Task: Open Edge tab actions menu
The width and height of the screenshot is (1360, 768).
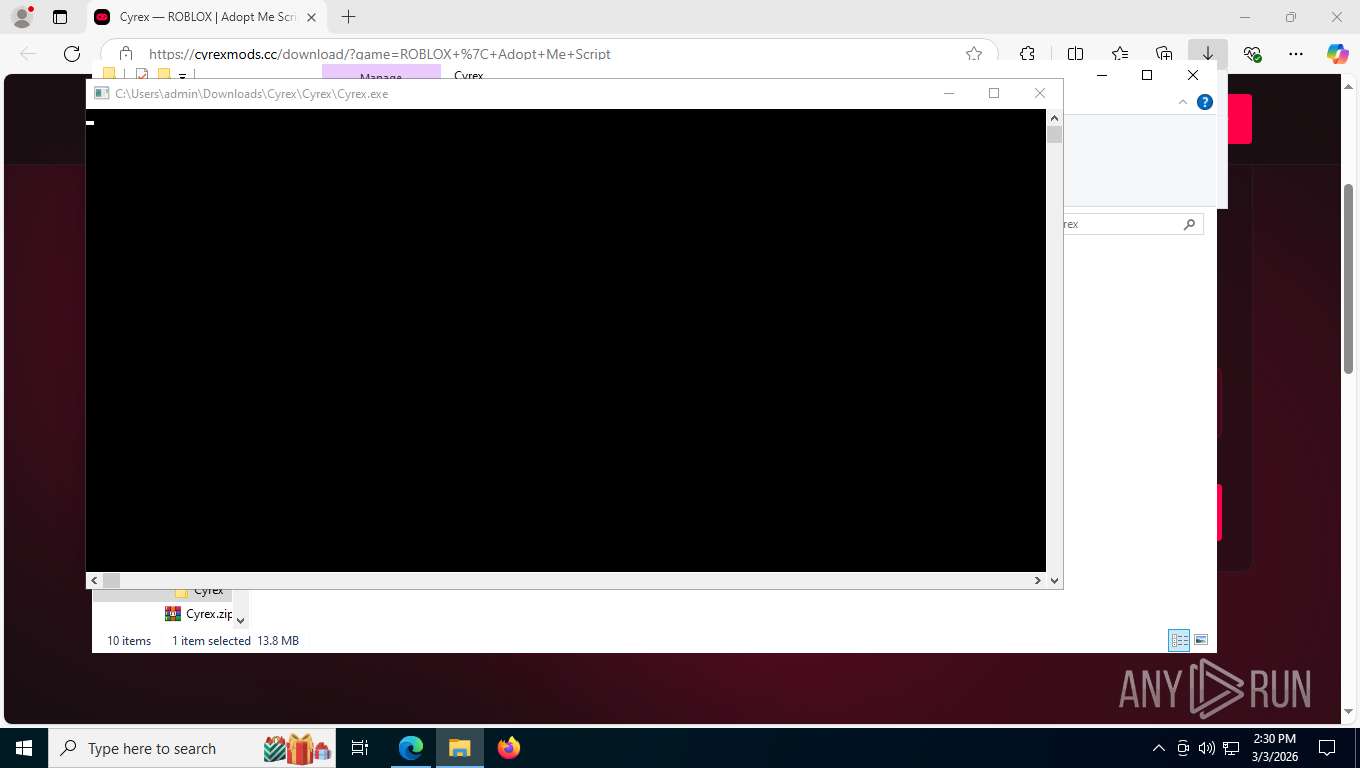Action: click(x=60, y=17)
